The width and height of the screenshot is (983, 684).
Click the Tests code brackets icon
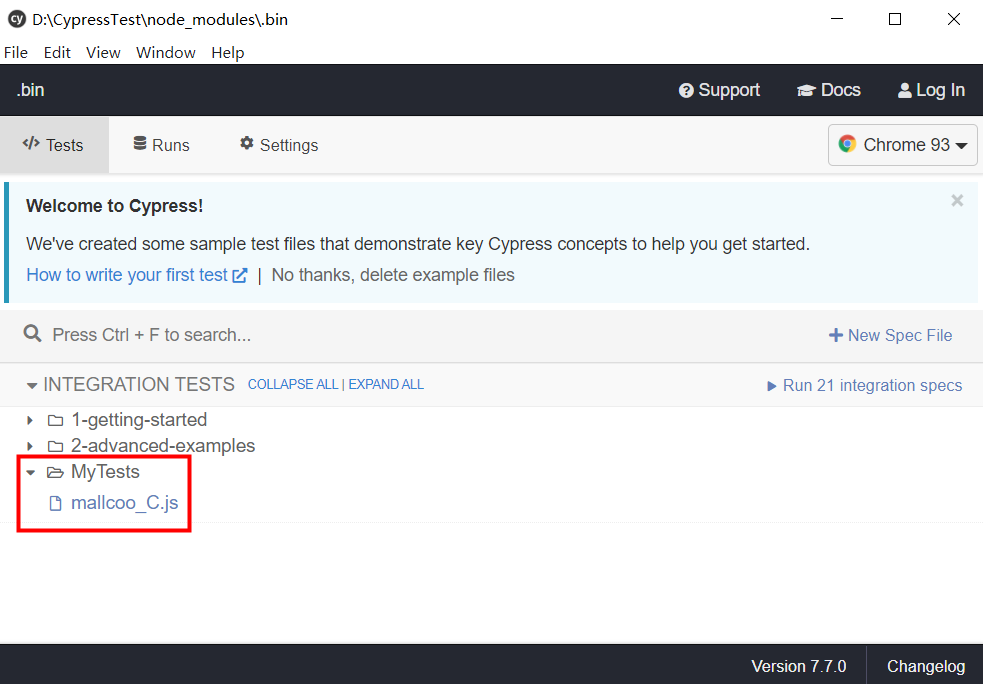tap(31, 144)
